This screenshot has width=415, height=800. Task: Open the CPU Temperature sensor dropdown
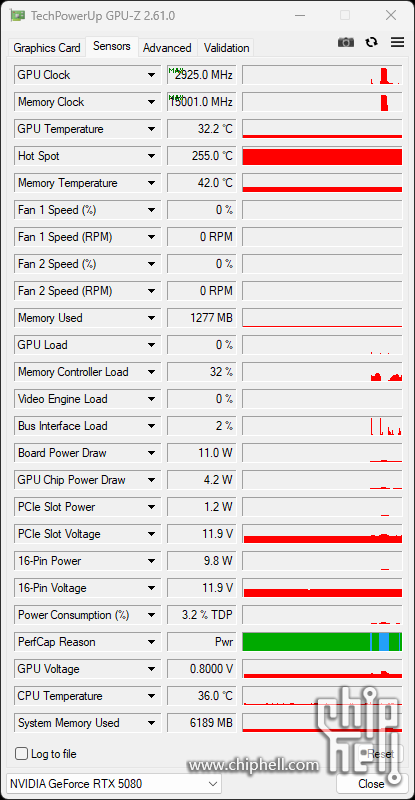point(151,696)
